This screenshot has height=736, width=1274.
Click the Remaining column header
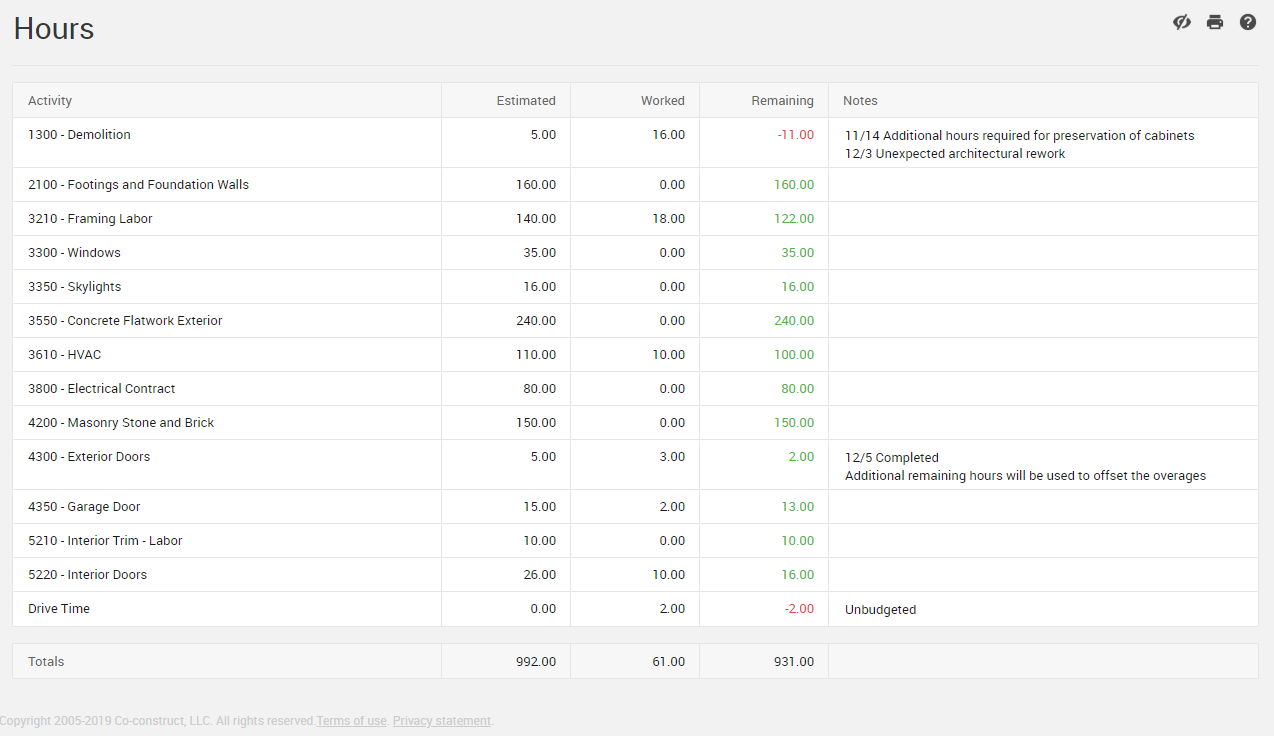(x=782, y=100)
